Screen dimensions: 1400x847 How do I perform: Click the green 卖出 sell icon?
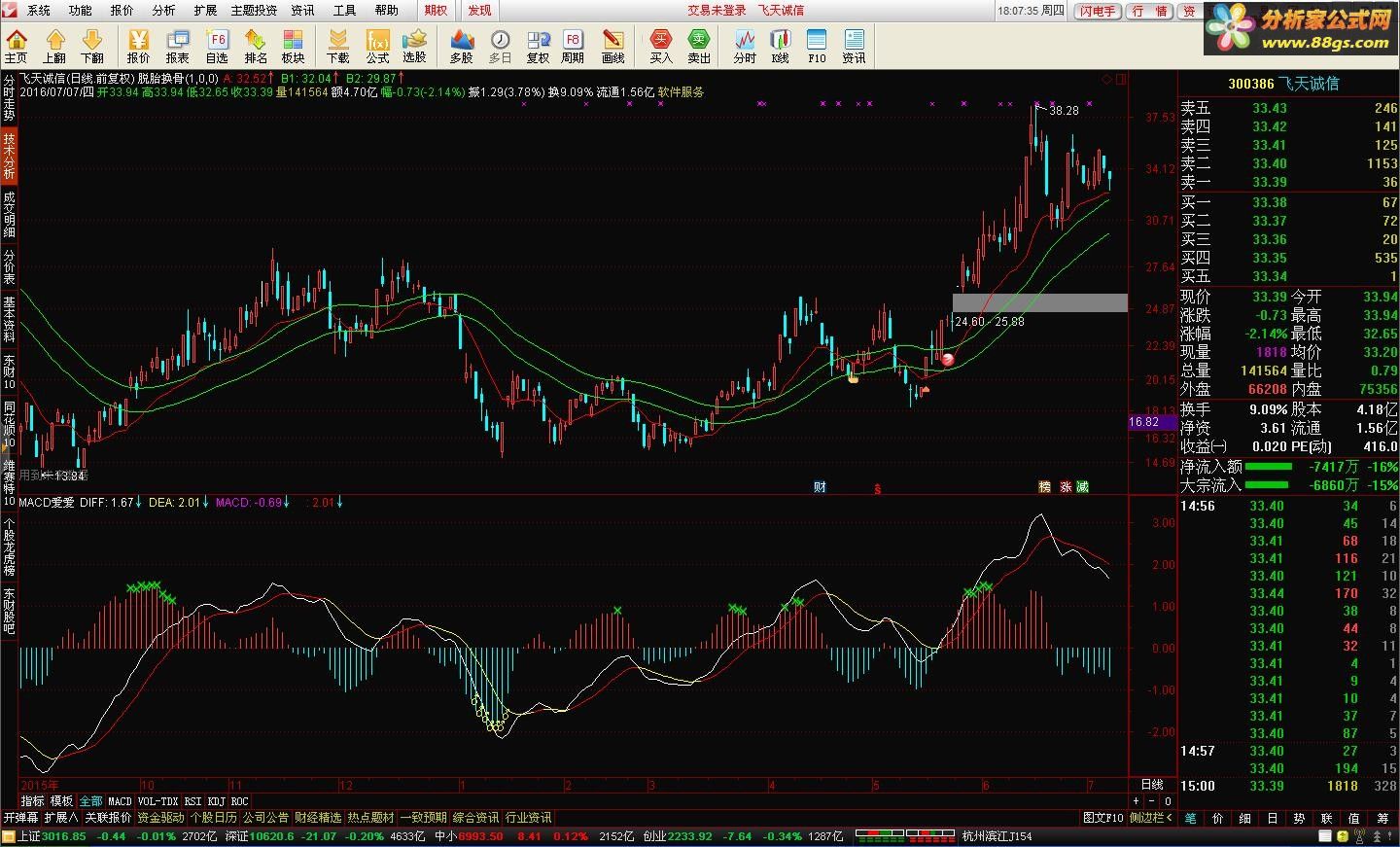[x=699, y=46]
